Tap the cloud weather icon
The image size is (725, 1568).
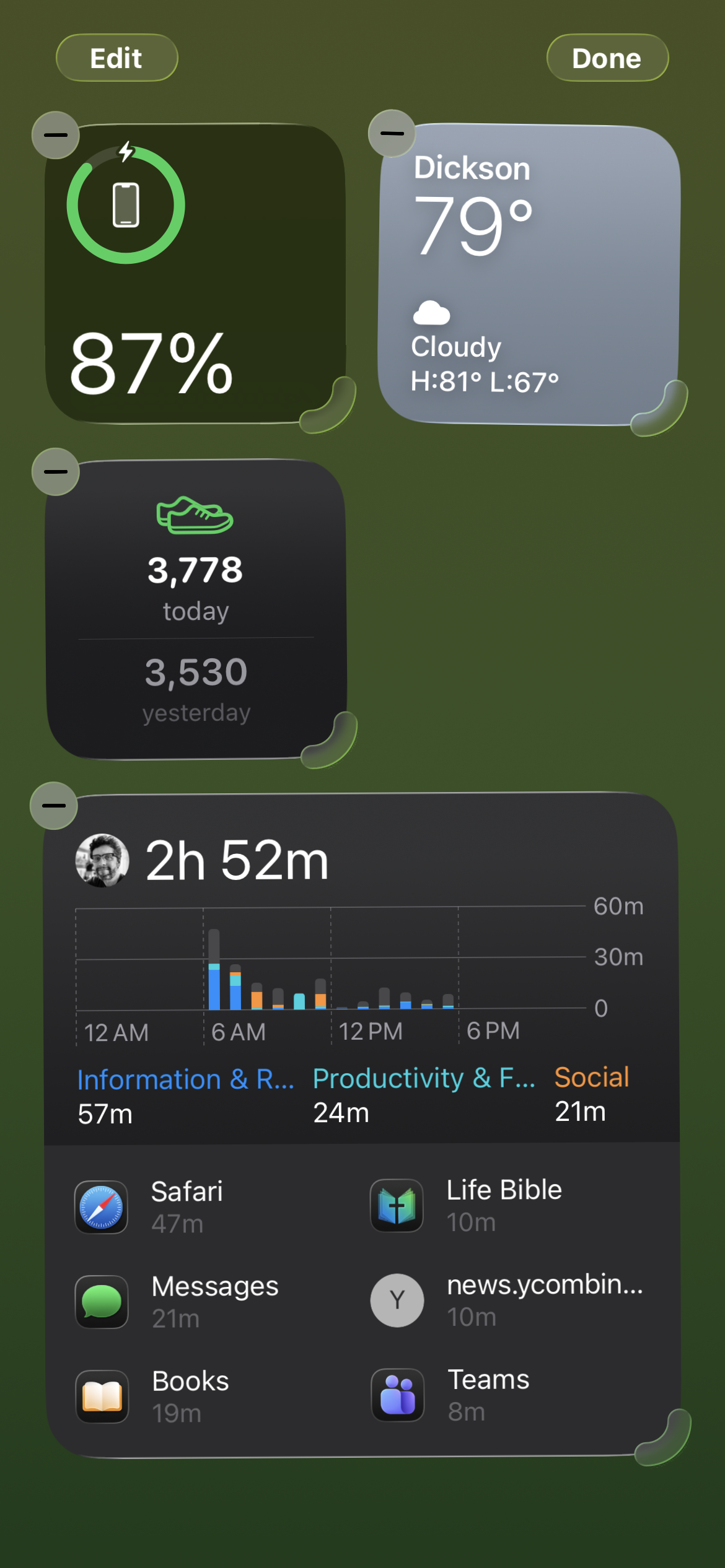coord(431,313)
